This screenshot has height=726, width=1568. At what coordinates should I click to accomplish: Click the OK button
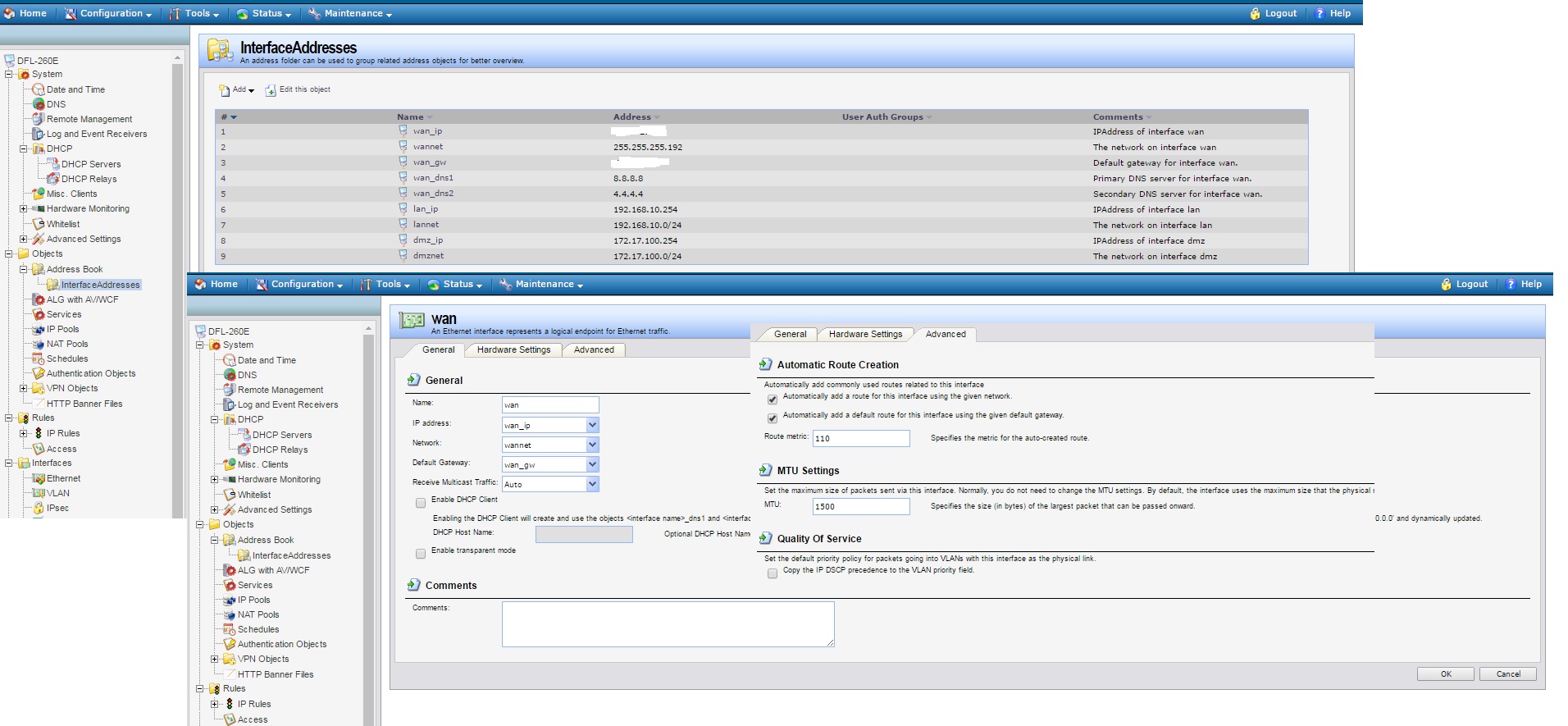1445,673
